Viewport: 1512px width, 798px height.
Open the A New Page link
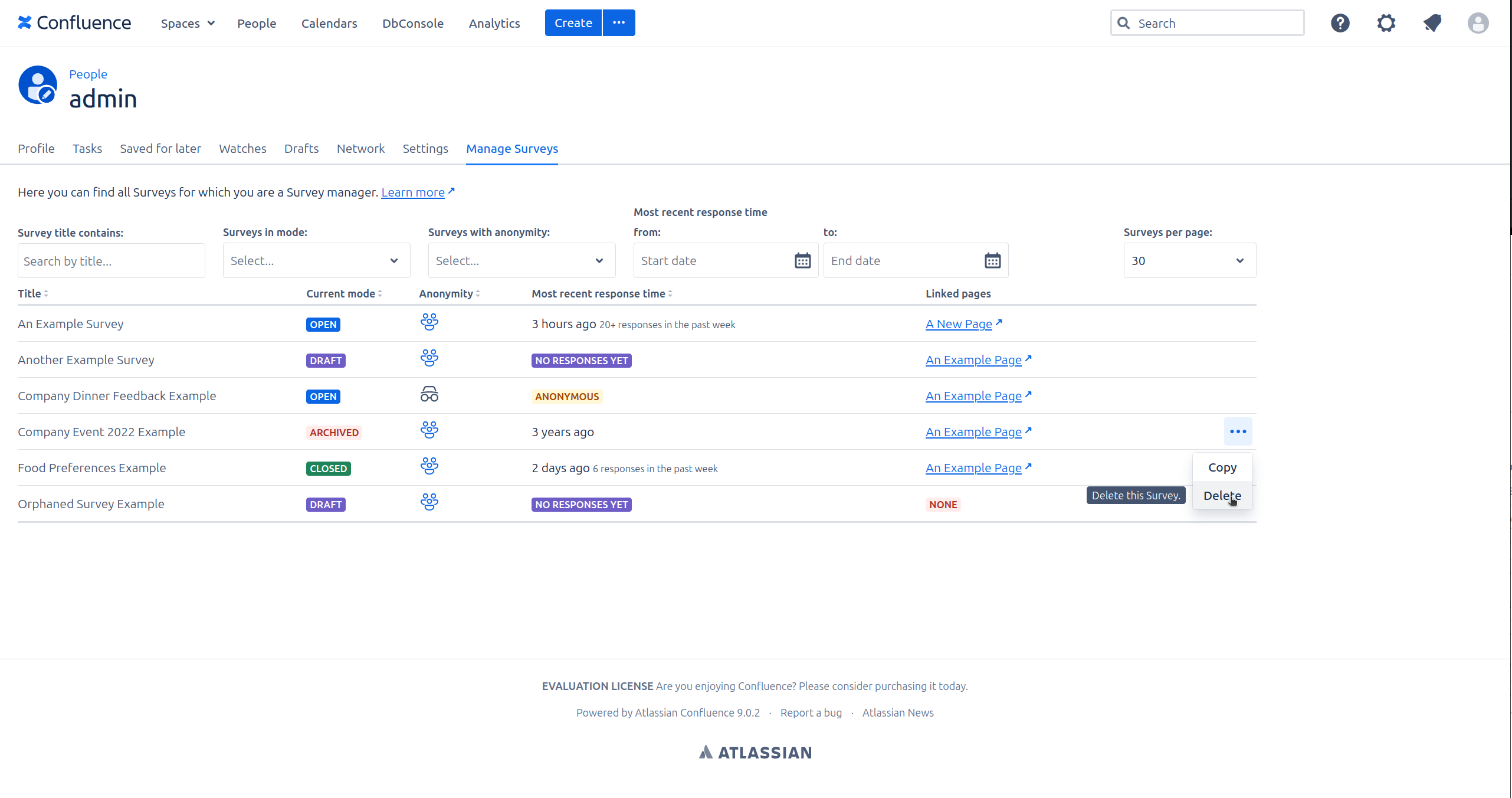pyautogui.click(x=959, y=324)
